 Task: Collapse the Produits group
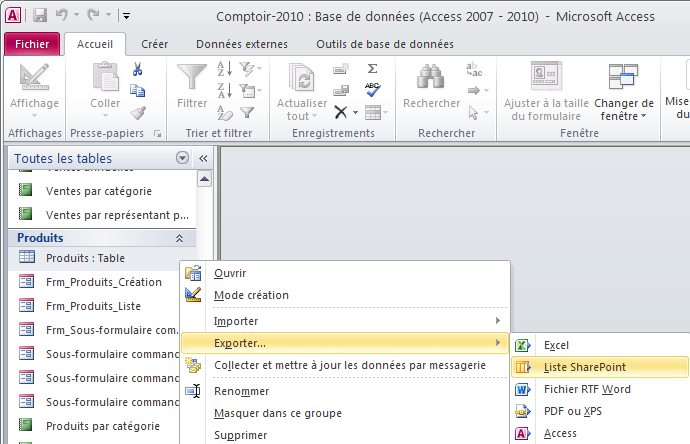(x=179, y=238)
